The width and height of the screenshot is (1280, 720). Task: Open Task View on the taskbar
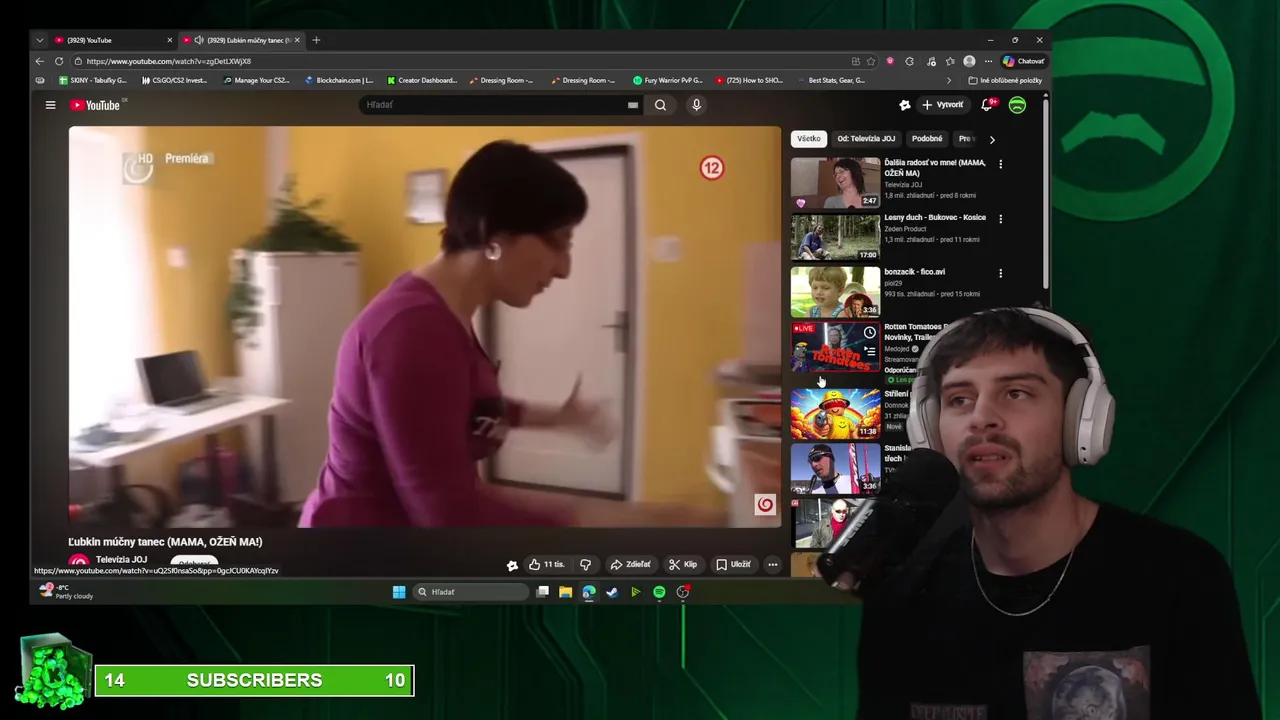[x=542, y=592]
